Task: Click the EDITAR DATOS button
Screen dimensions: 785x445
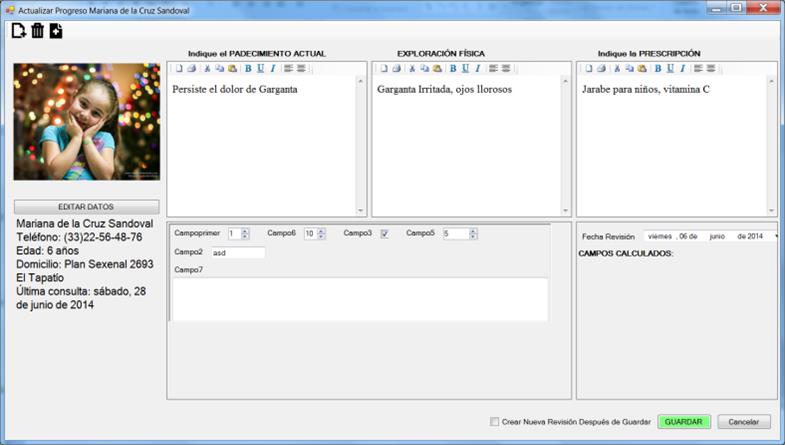Action: [86, 207]
